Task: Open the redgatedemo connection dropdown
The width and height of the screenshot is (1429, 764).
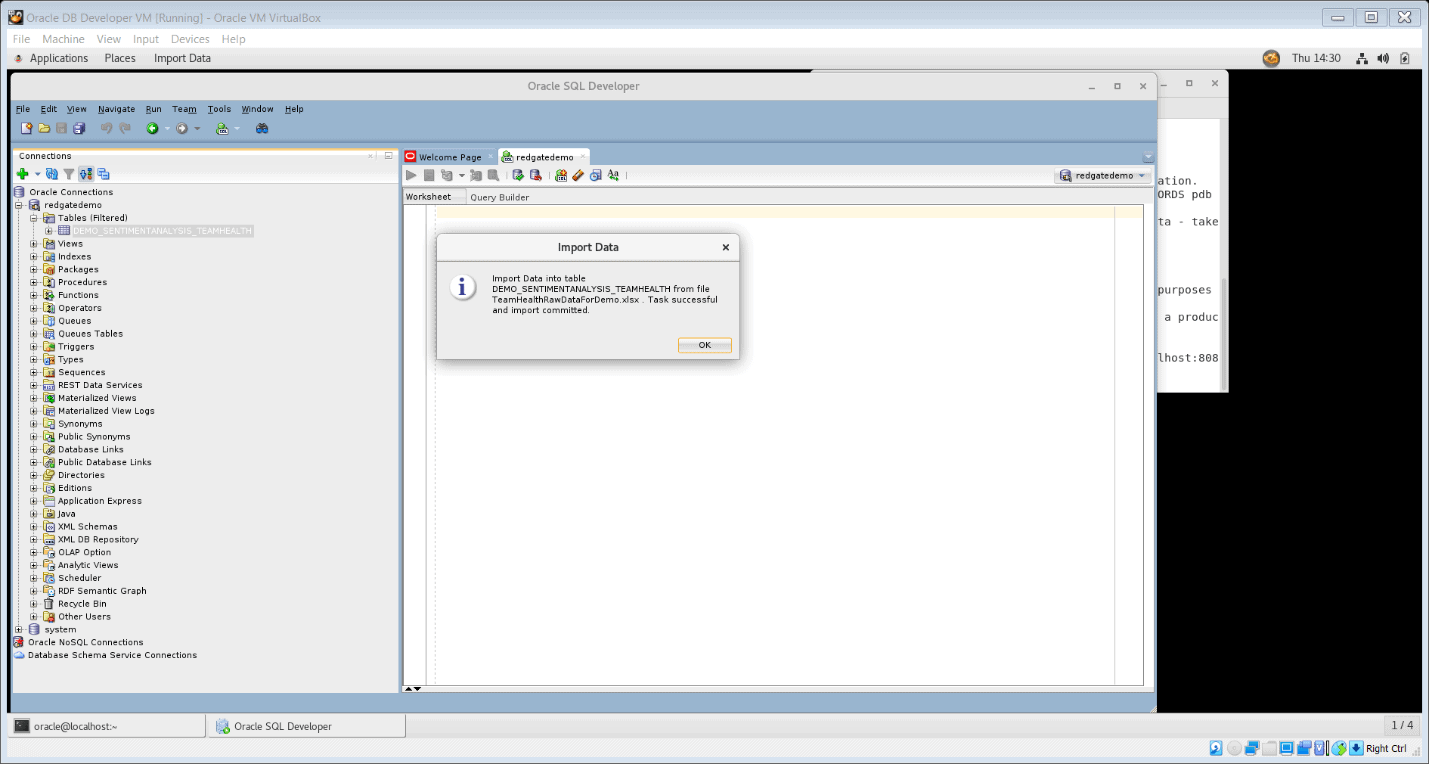Action: click(x=1104, y=175)
